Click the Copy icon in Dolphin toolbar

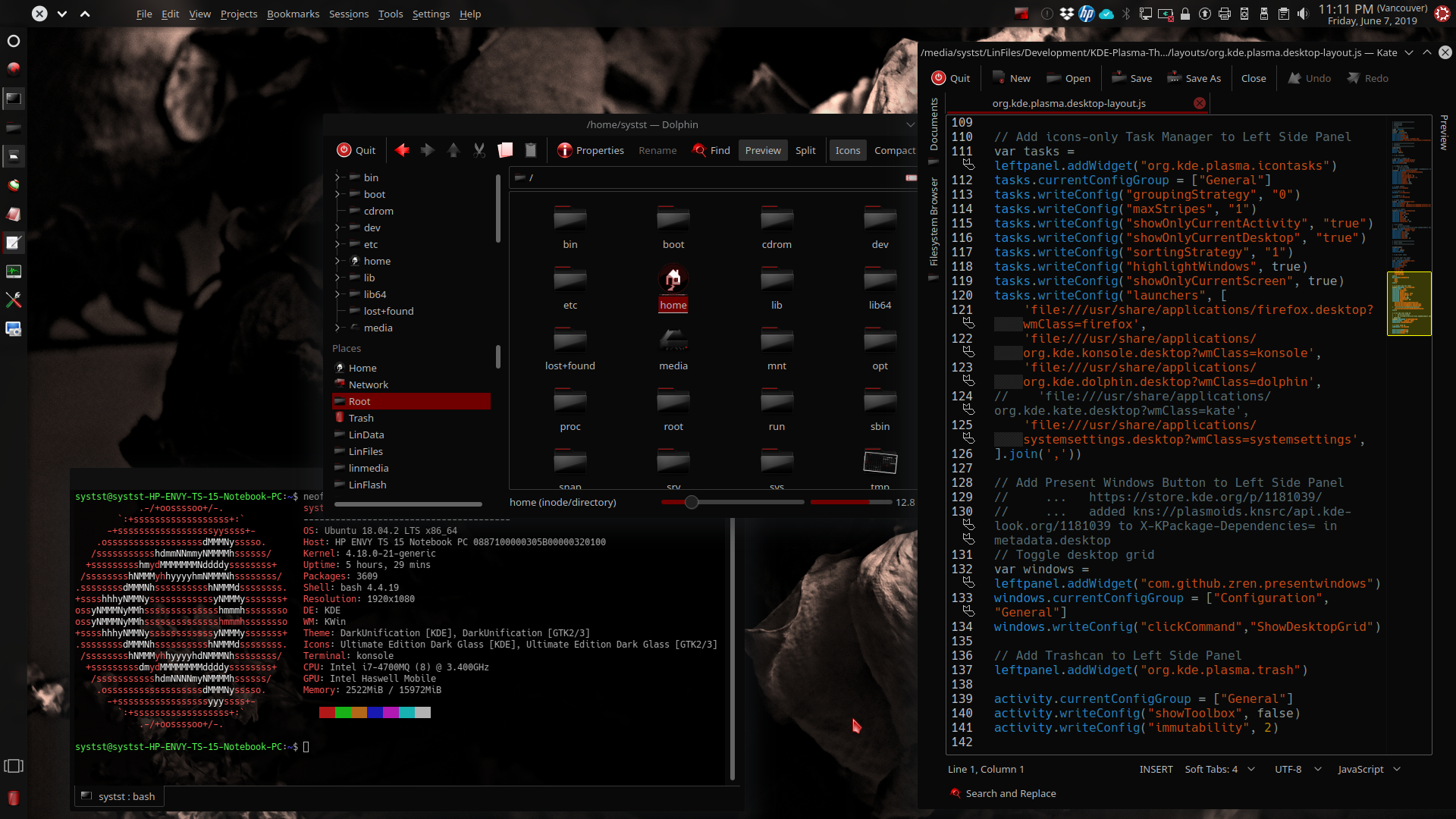505,150
